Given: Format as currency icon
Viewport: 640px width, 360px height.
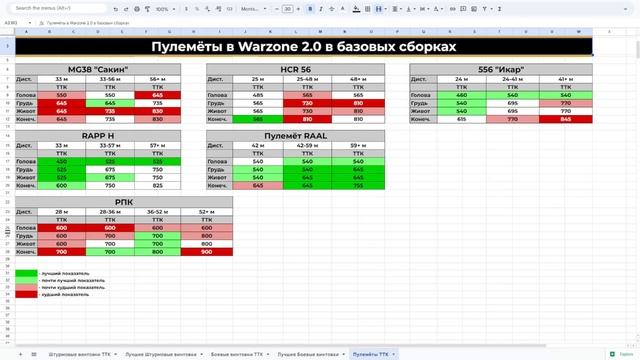Looking at the screenshot, I should [187, 9].
